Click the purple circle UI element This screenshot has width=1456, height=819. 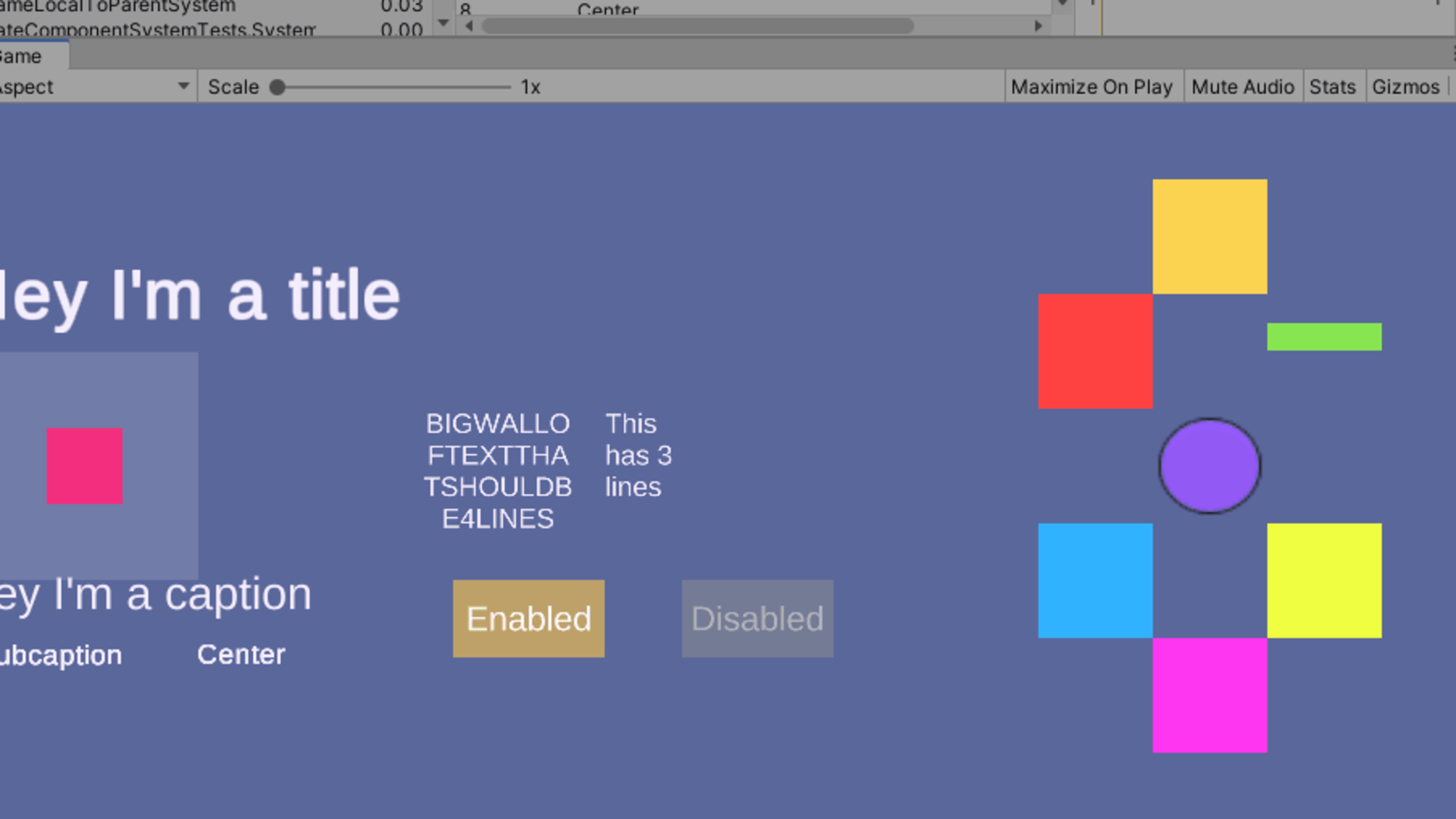(1210, 466)
